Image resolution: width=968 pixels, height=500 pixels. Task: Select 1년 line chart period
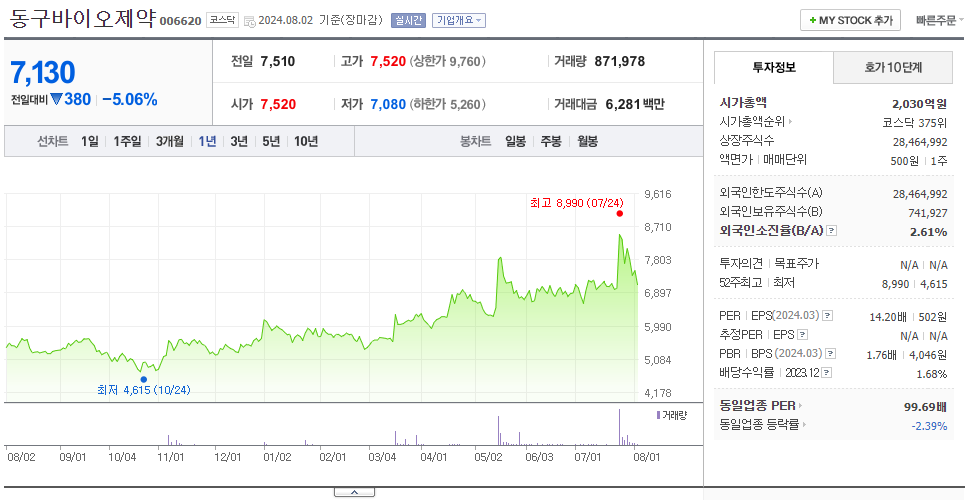(207, 141)
